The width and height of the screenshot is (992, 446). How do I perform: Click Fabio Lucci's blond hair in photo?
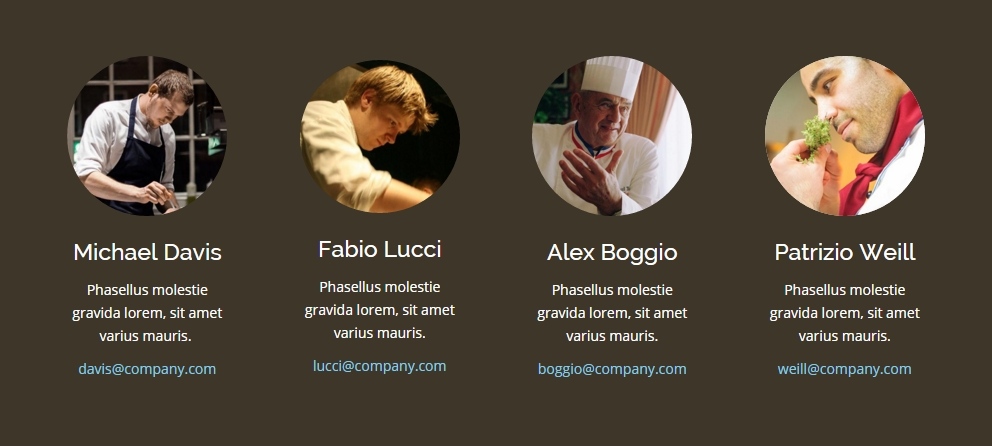pos(391,95)
